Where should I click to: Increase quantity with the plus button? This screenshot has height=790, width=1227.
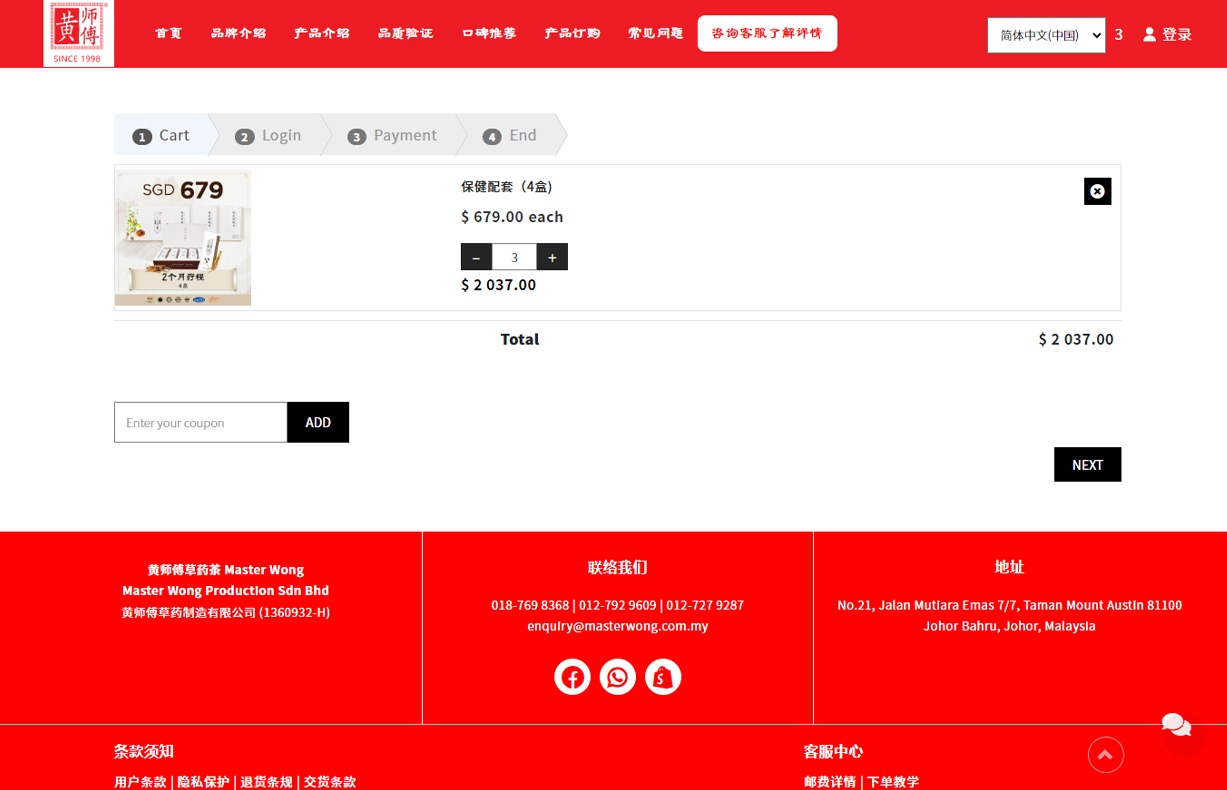(552, 257)
